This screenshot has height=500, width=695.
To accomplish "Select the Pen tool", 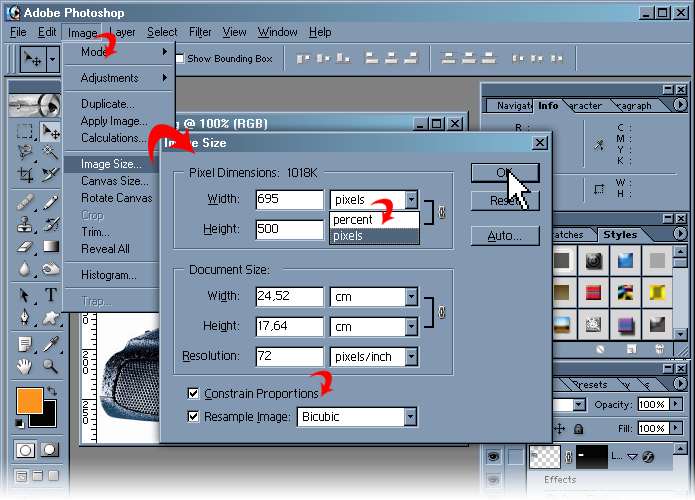I will [x=25, y=317].
